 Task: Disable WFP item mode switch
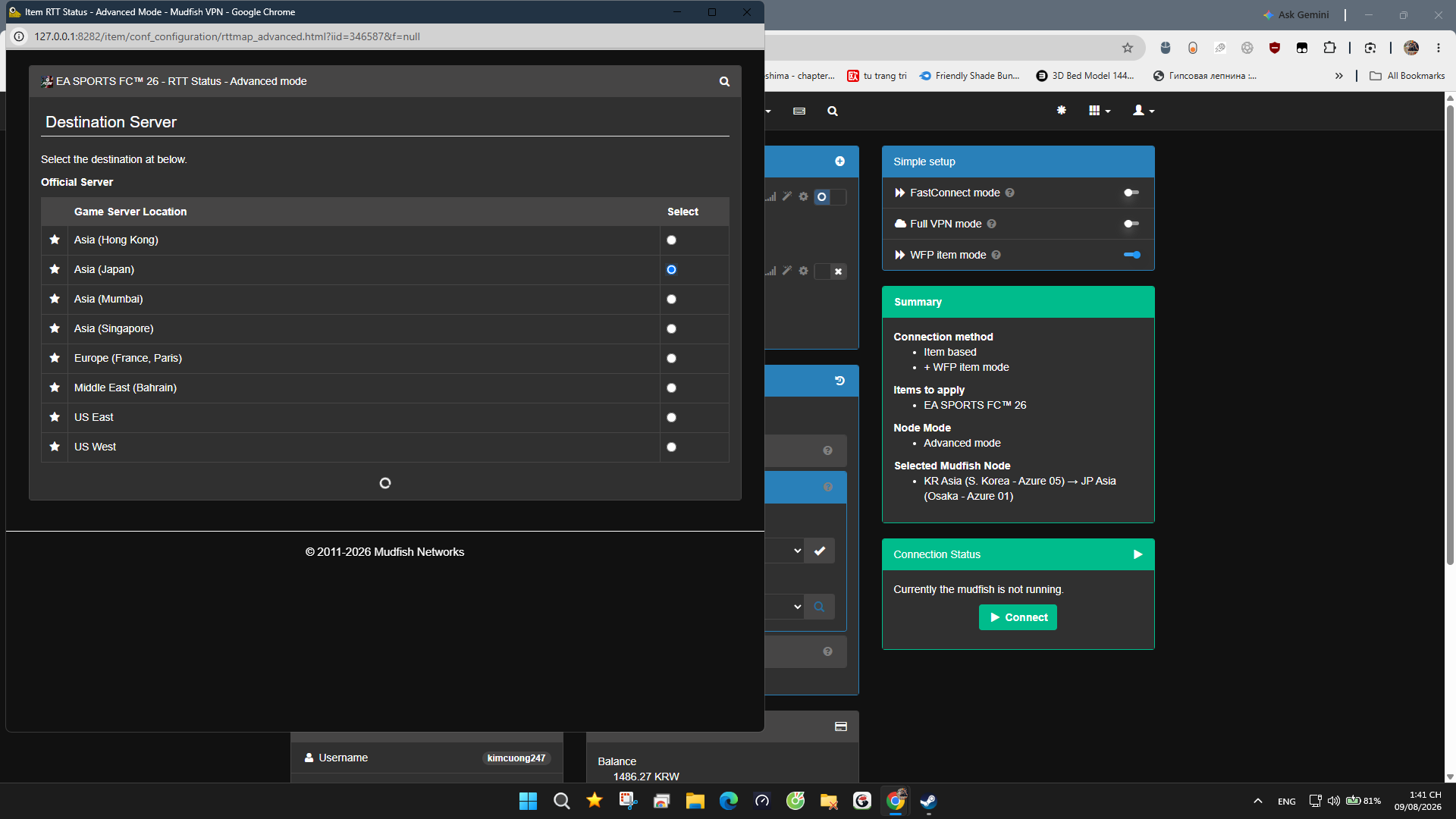[x=1131, y=255]
